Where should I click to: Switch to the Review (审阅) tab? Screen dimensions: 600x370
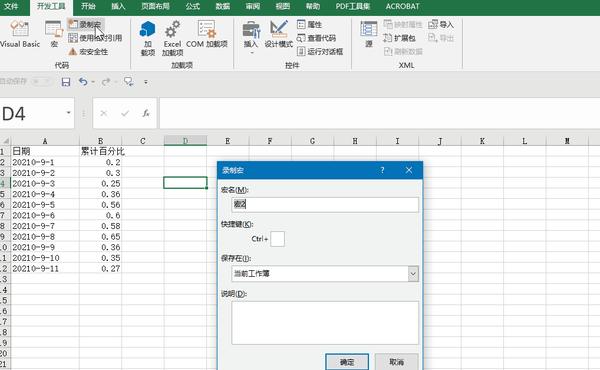click(x=253, y=7)
